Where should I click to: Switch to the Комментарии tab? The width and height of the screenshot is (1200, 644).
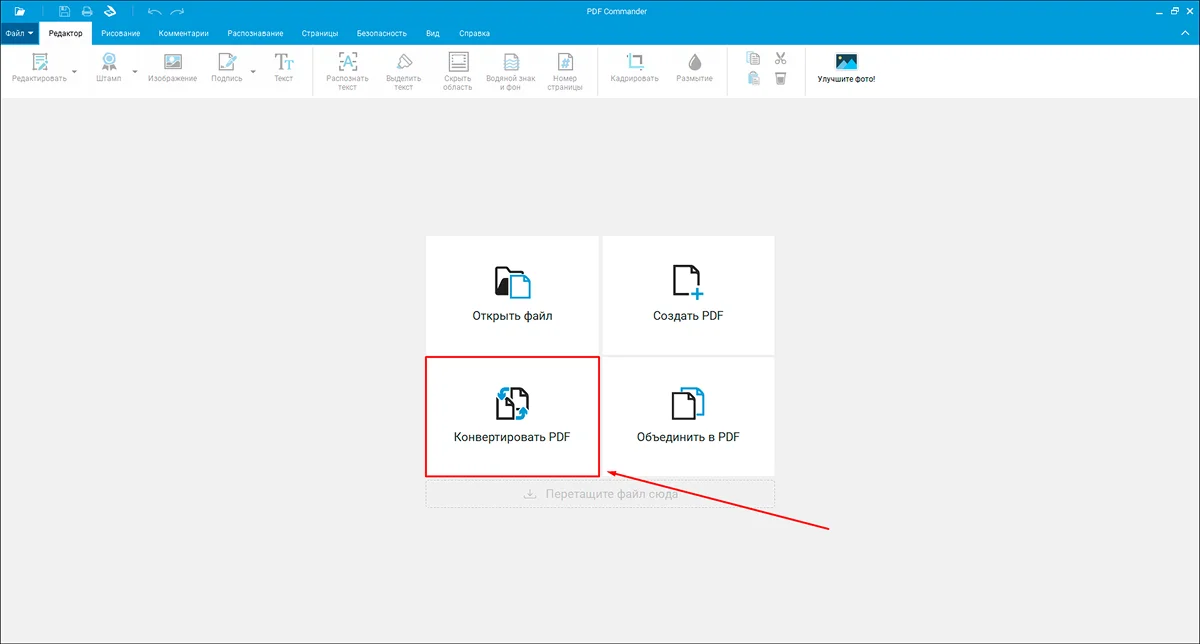click(x=184, y=33)
